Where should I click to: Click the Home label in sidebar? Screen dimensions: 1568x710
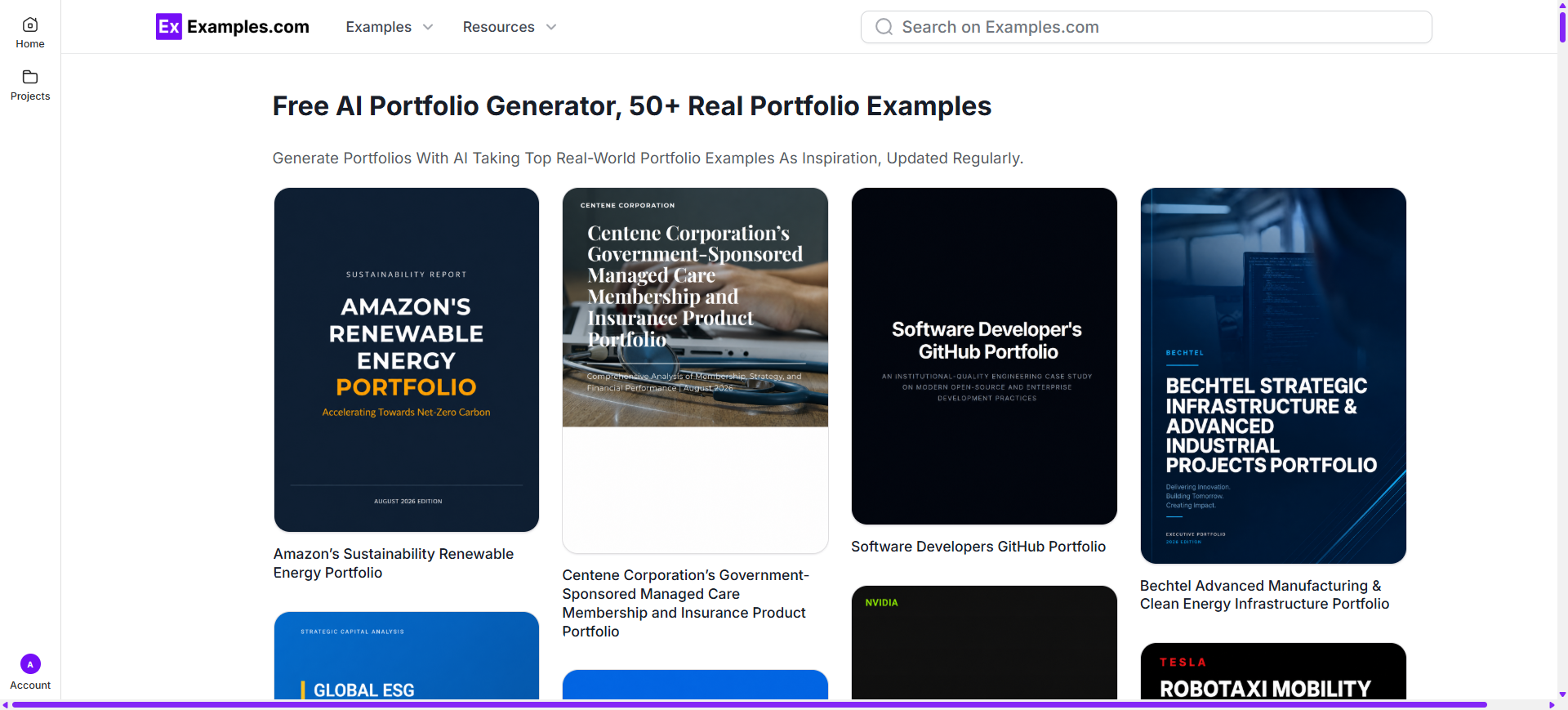click(x=30, y=44)
